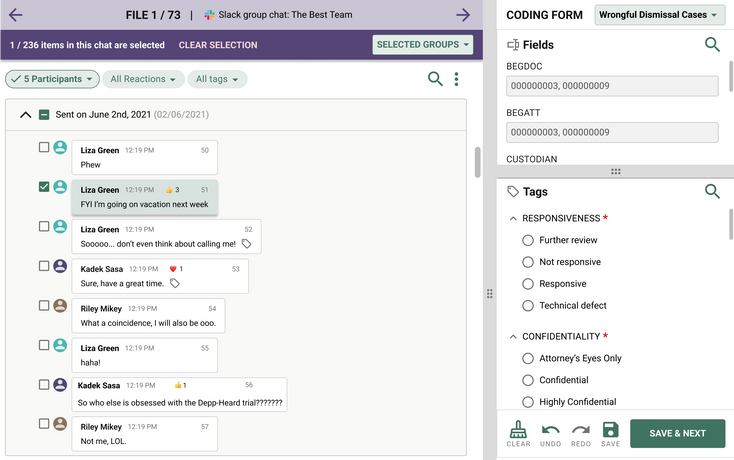Click the Fields panel header icon
Screen dimensions: 734x460
pyautogui.click(x=513, y=45)
